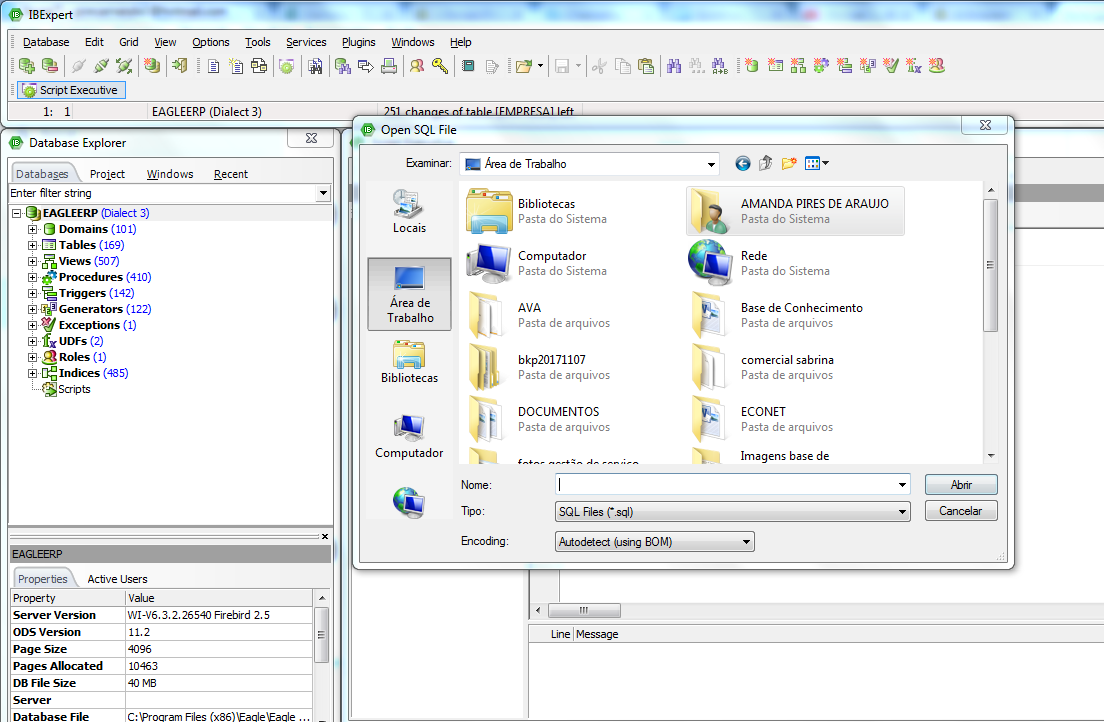Select the bkp20171107 folder
This screenshot has height=722, width=1104.
[x=540, y=367]
